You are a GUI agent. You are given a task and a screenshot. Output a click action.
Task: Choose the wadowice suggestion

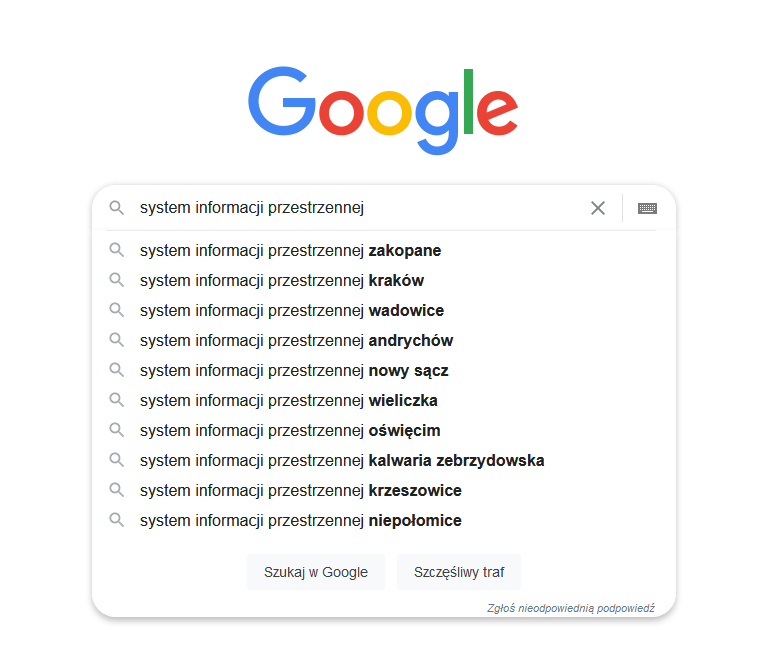click(383, 310)
